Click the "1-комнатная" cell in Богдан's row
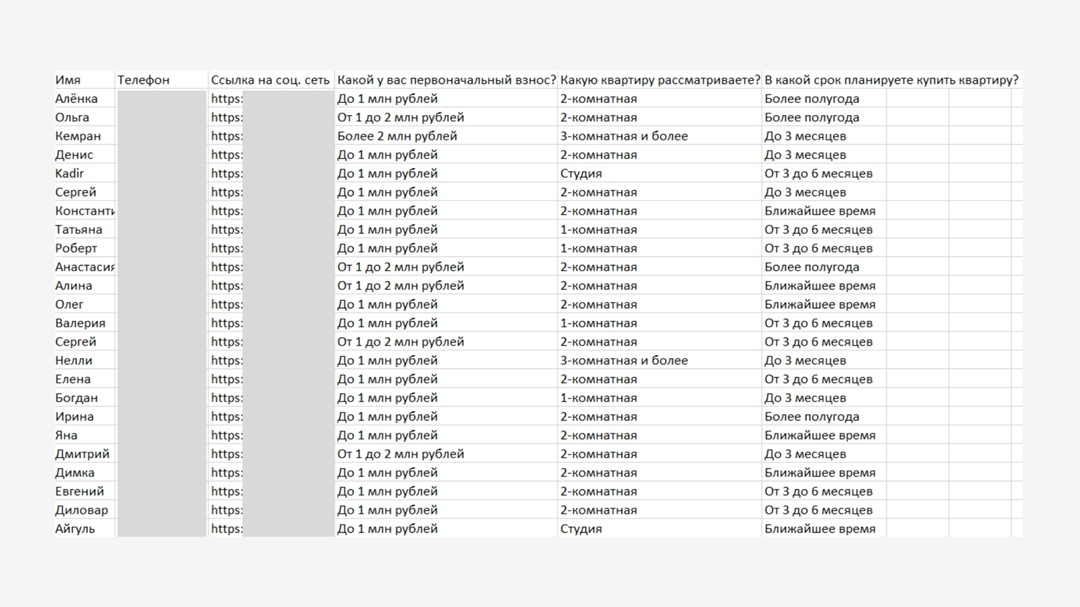Screen dimensions: 1080x607 coord(598,398)
